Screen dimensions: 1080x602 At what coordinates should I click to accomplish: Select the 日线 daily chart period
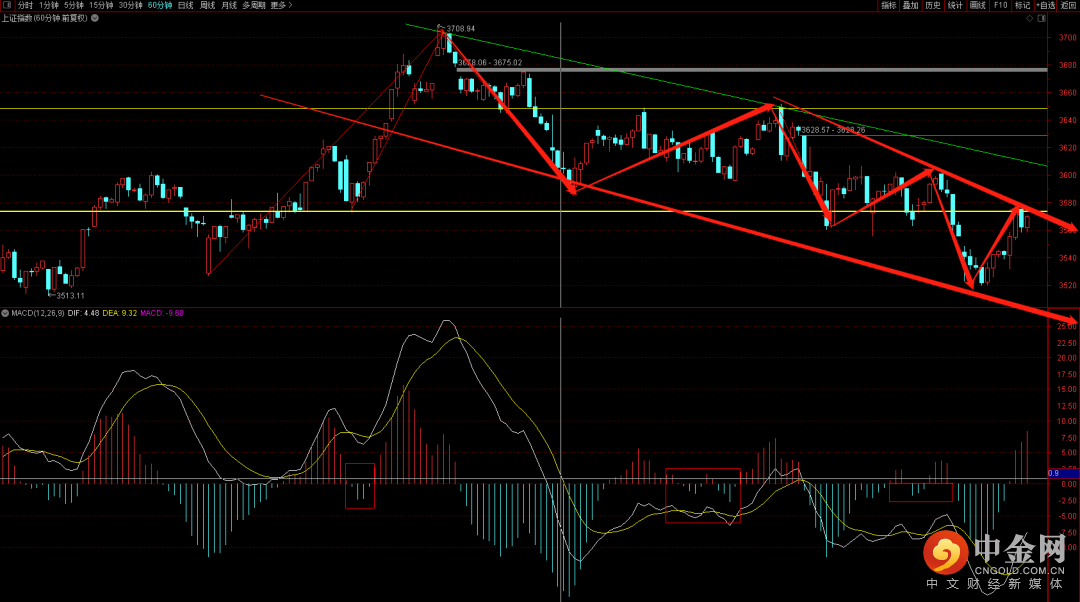coord(185,5)
